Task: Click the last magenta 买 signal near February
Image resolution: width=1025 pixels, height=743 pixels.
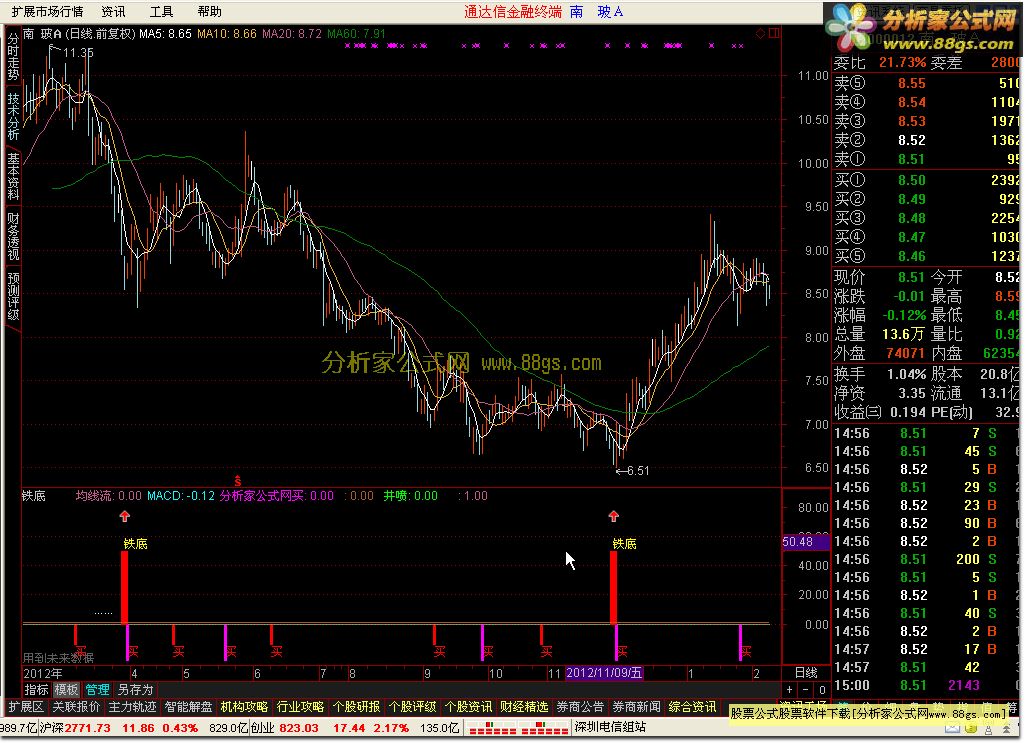Action: (741, 642)
